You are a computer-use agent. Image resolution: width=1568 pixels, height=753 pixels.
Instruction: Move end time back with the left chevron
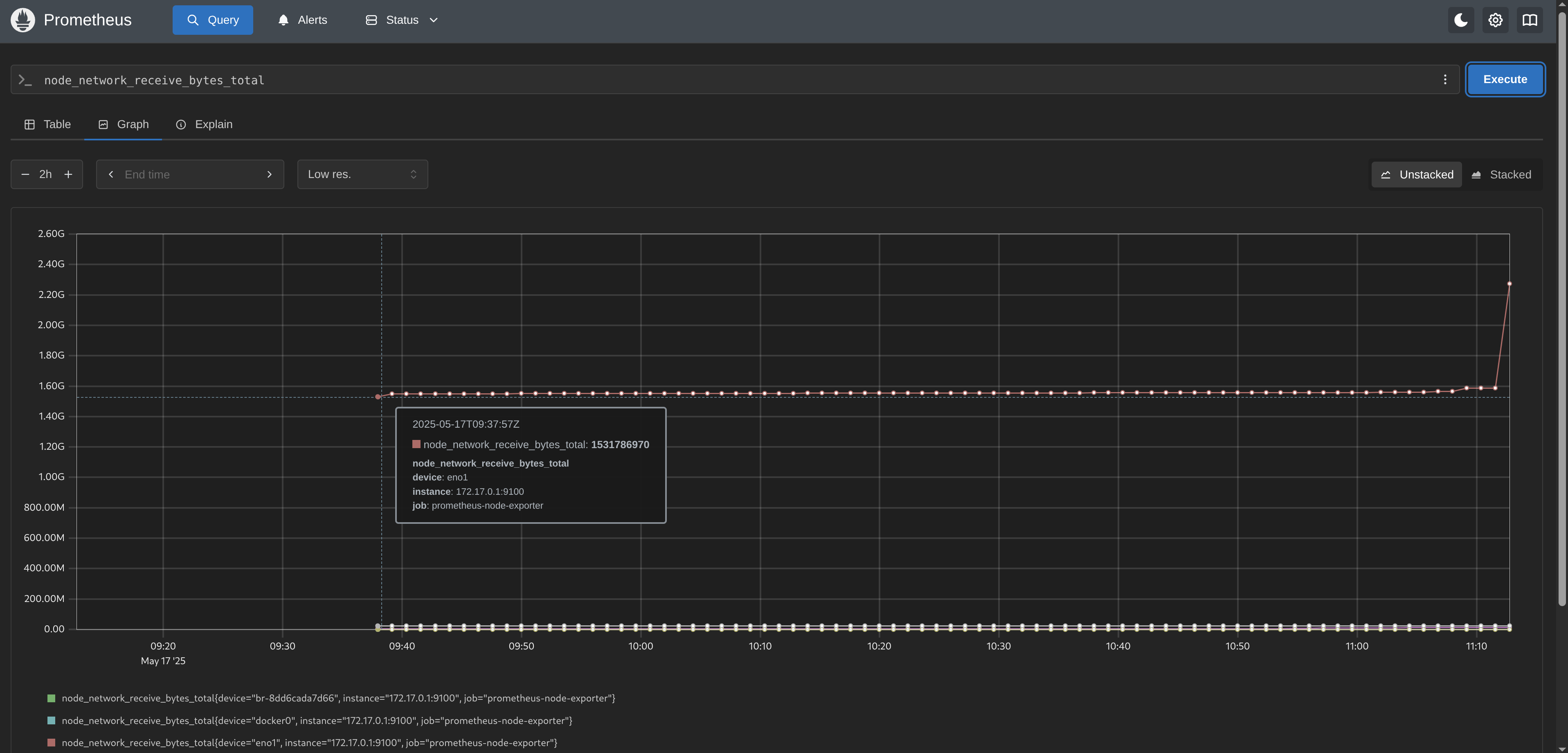coord(111,175)
